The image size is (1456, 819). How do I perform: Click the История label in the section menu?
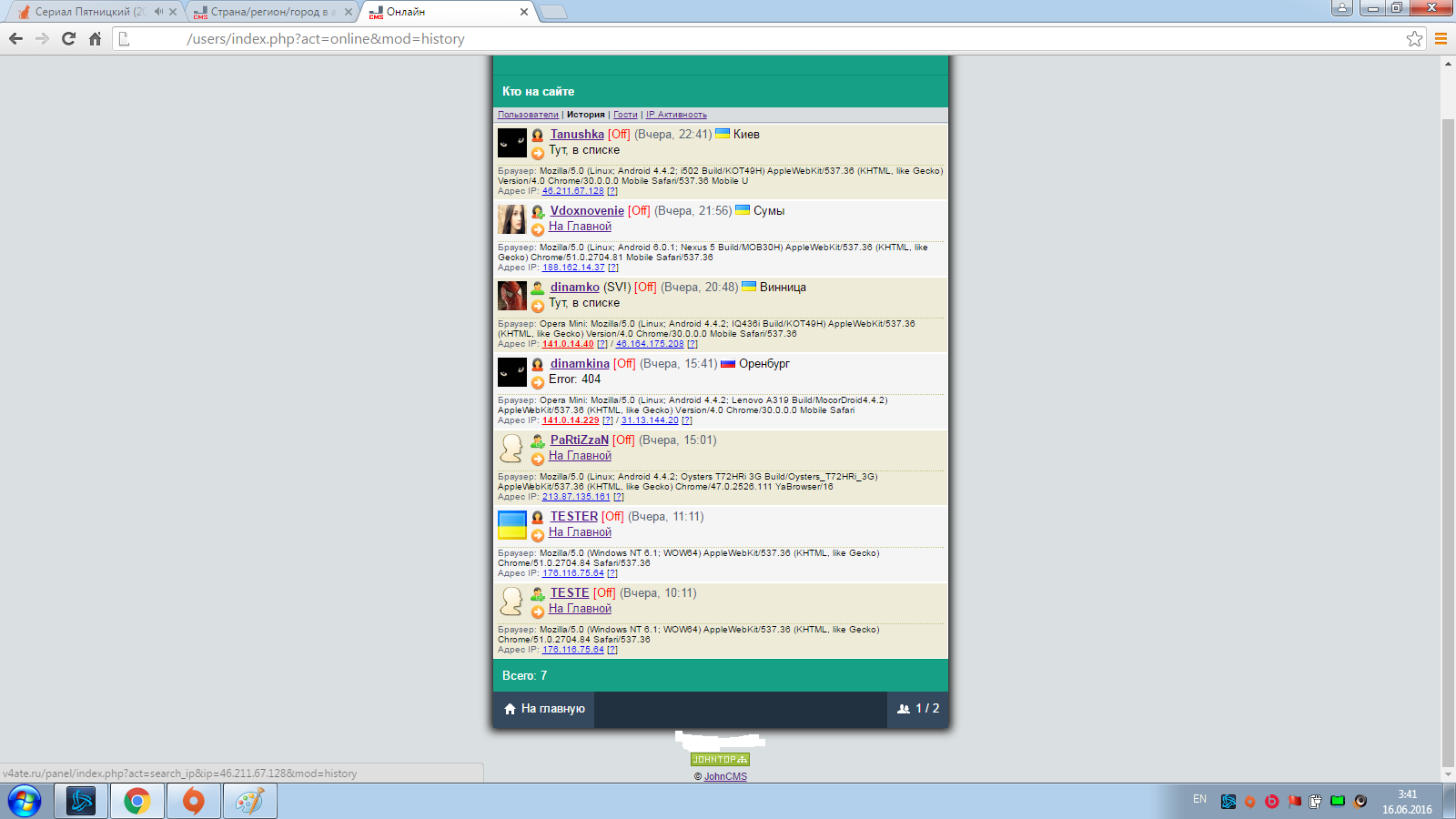coord(586,115)
